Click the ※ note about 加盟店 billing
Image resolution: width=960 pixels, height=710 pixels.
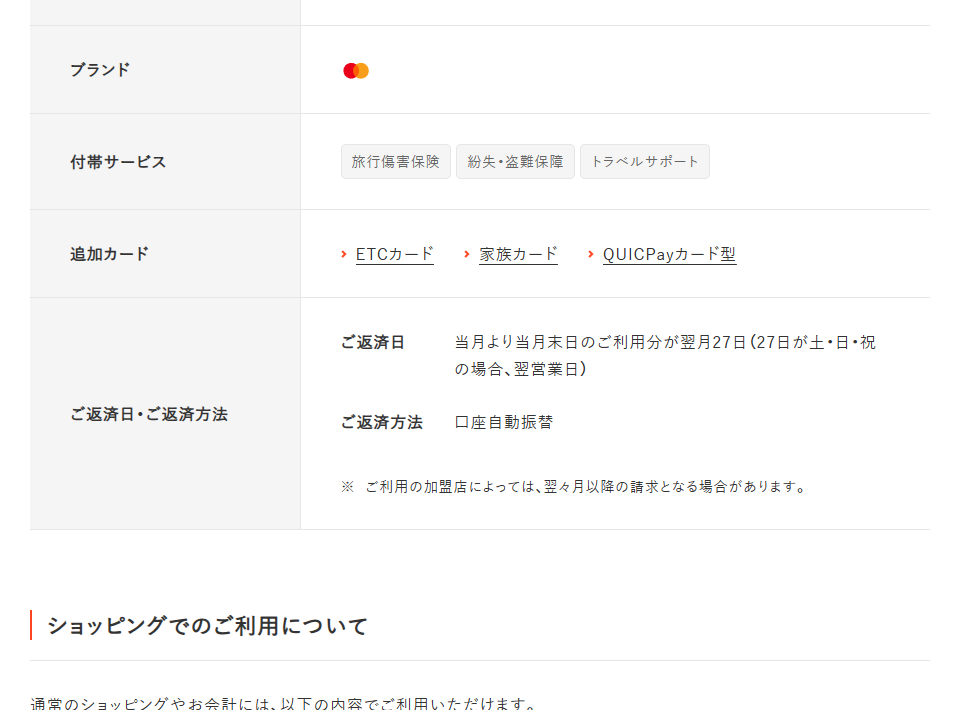(574, 487)
